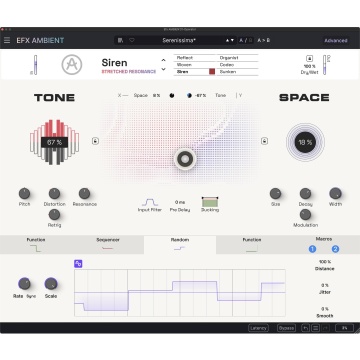Click the Arturia logo icon
Image resolution: width=360 pixels, height=360 pixels.
pos(72,65)
